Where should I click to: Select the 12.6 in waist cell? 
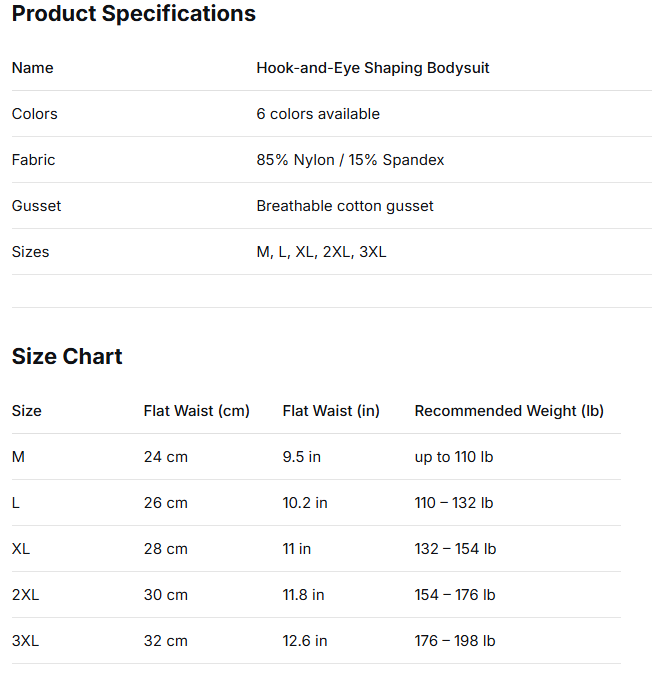305,641
